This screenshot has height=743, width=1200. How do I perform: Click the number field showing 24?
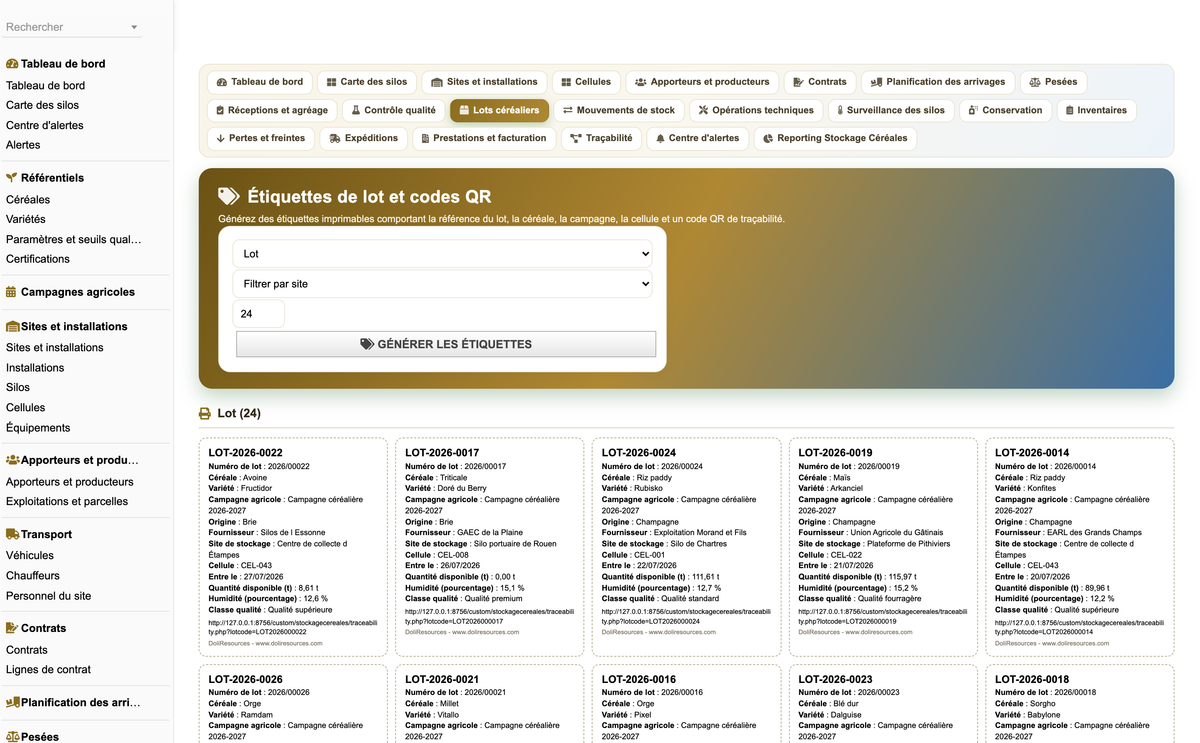click(258, 314)
